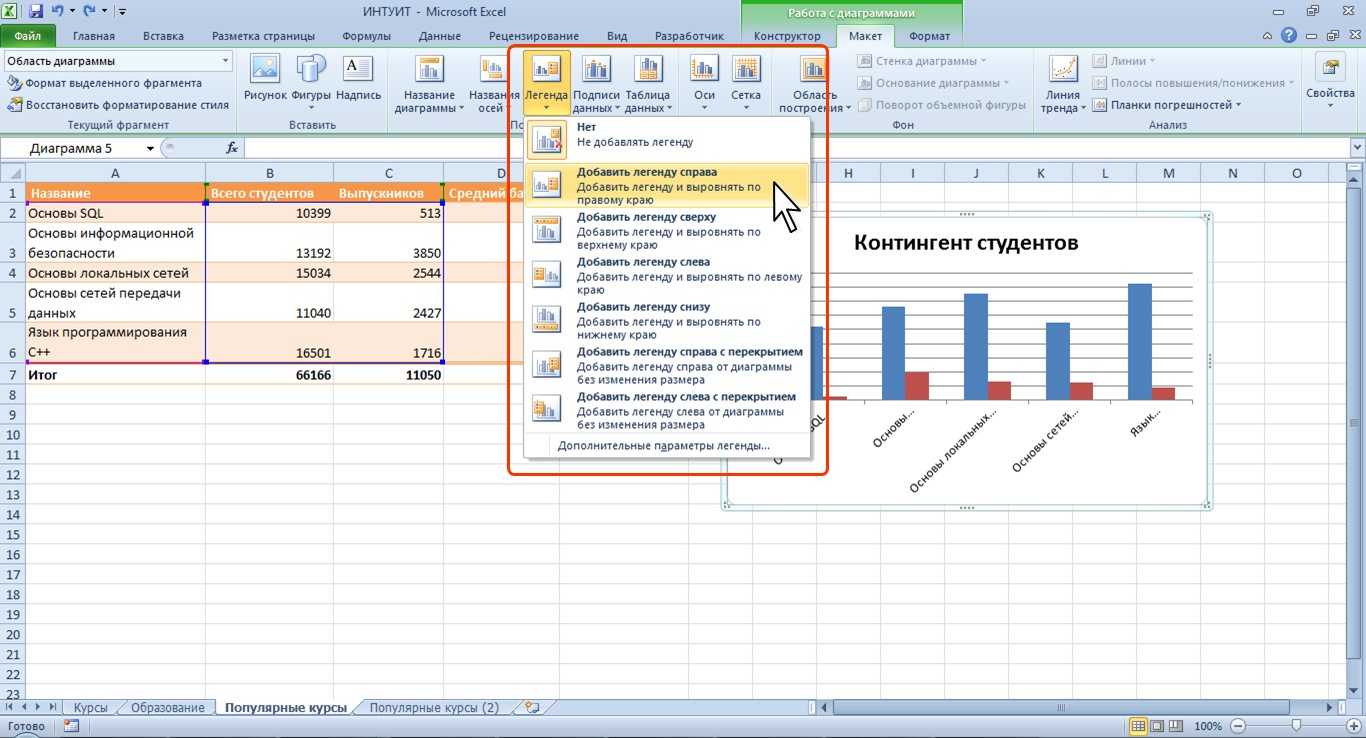Expand the Область диаграммы element dropdown
Viewport: 1366px width, 738px height.
224,62
